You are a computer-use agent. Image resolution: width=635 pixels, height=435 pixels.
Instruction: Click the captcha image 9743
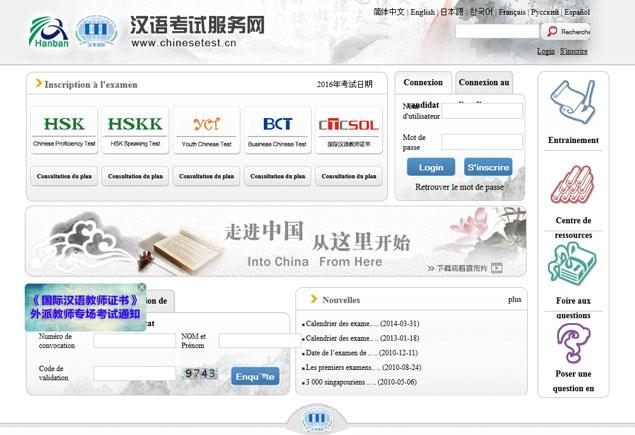click(x=200, y=373)
